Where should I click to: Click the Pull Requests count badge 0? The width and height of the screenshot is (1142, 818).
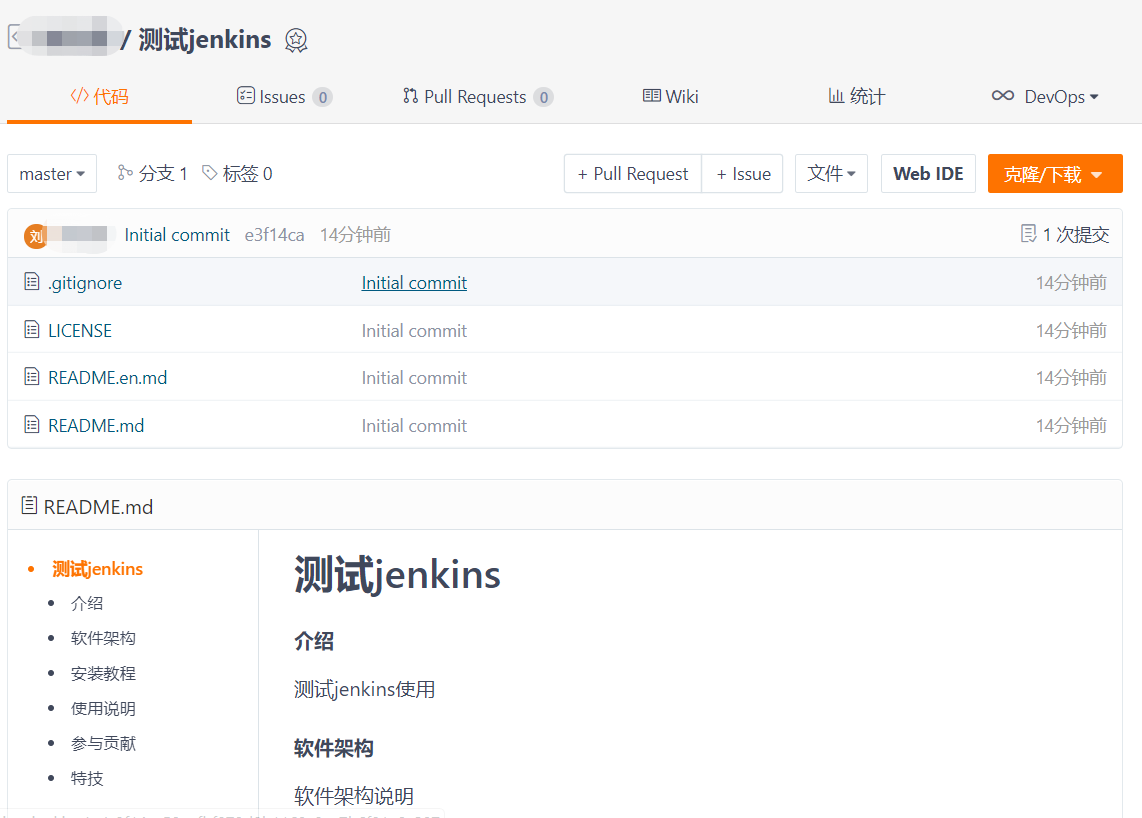point(543,97)
